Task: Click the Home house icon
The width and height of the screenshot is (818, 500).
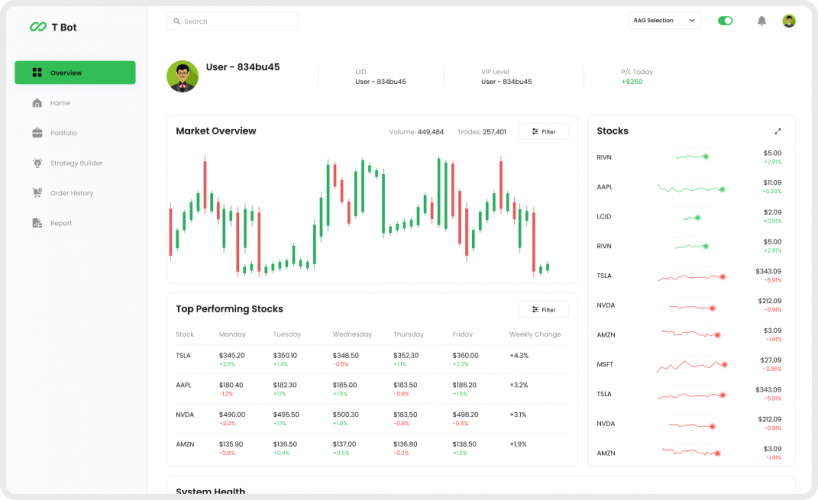Action: coord(37,103)
